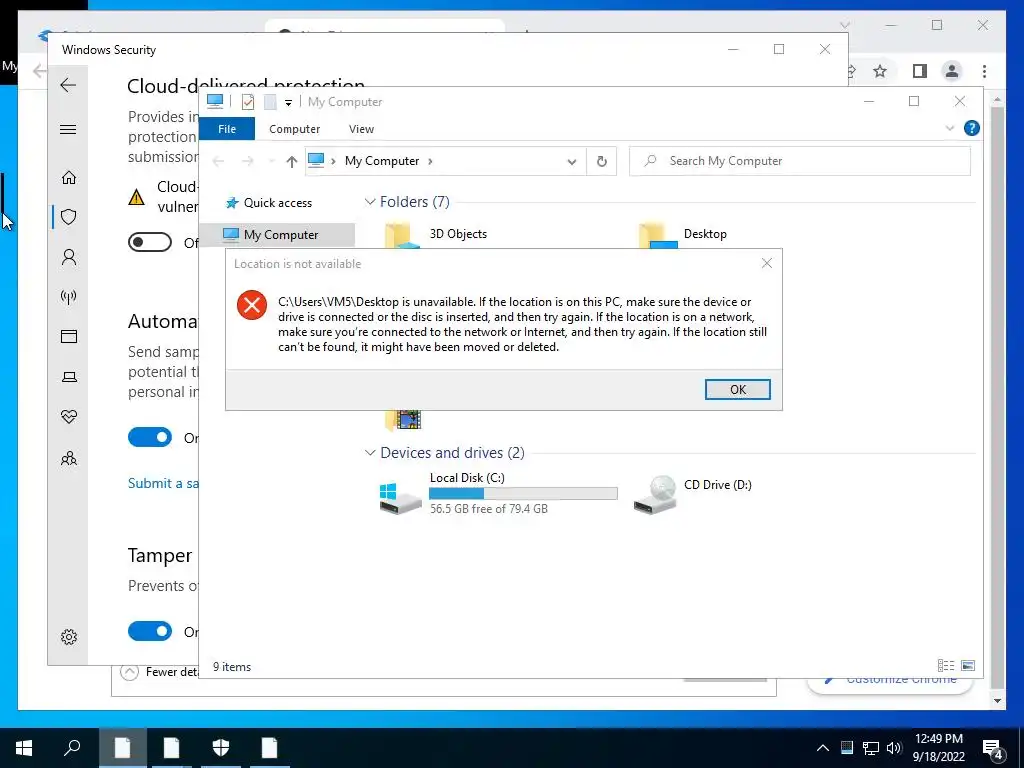Open the address bar history dropdown
This screenshot has height=768, width=1024.
571,161
